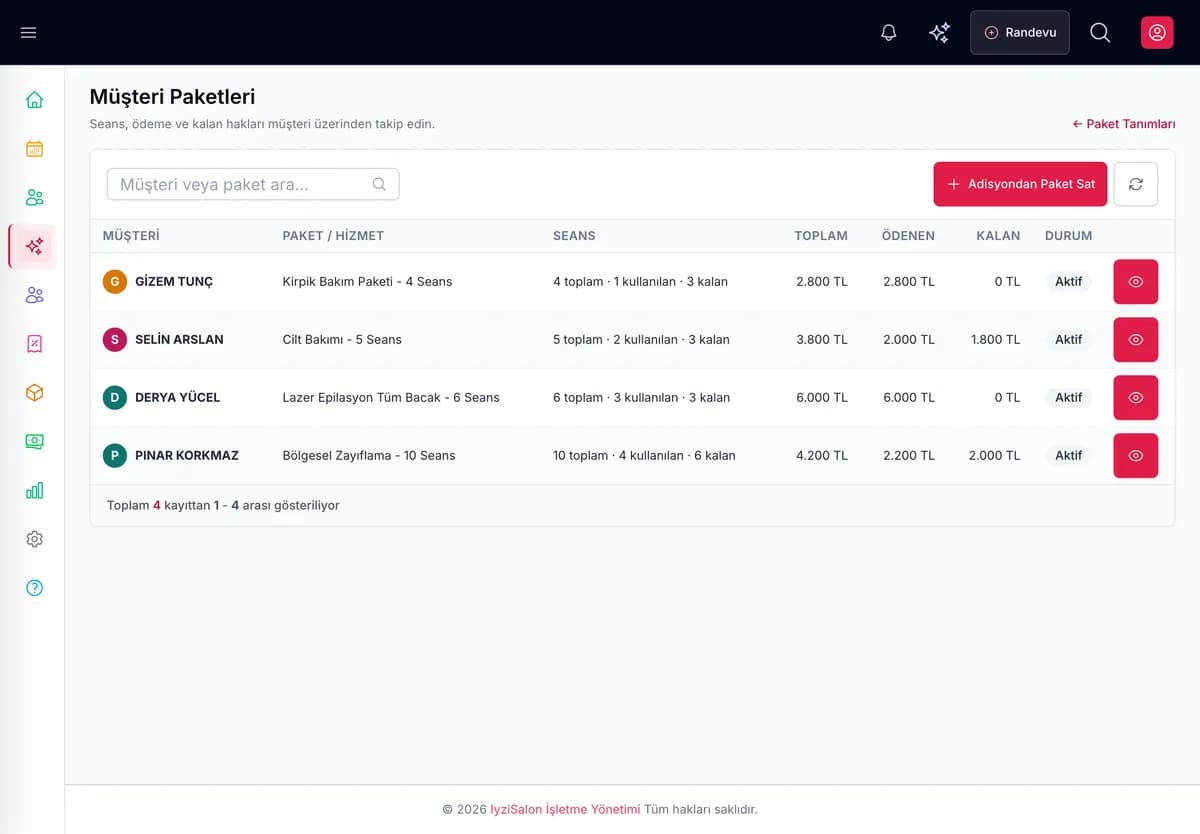Open the calendar icon in the sidebar
Image resolution: width=1200 pixels, height=834 pixels.
pos(34,148)
